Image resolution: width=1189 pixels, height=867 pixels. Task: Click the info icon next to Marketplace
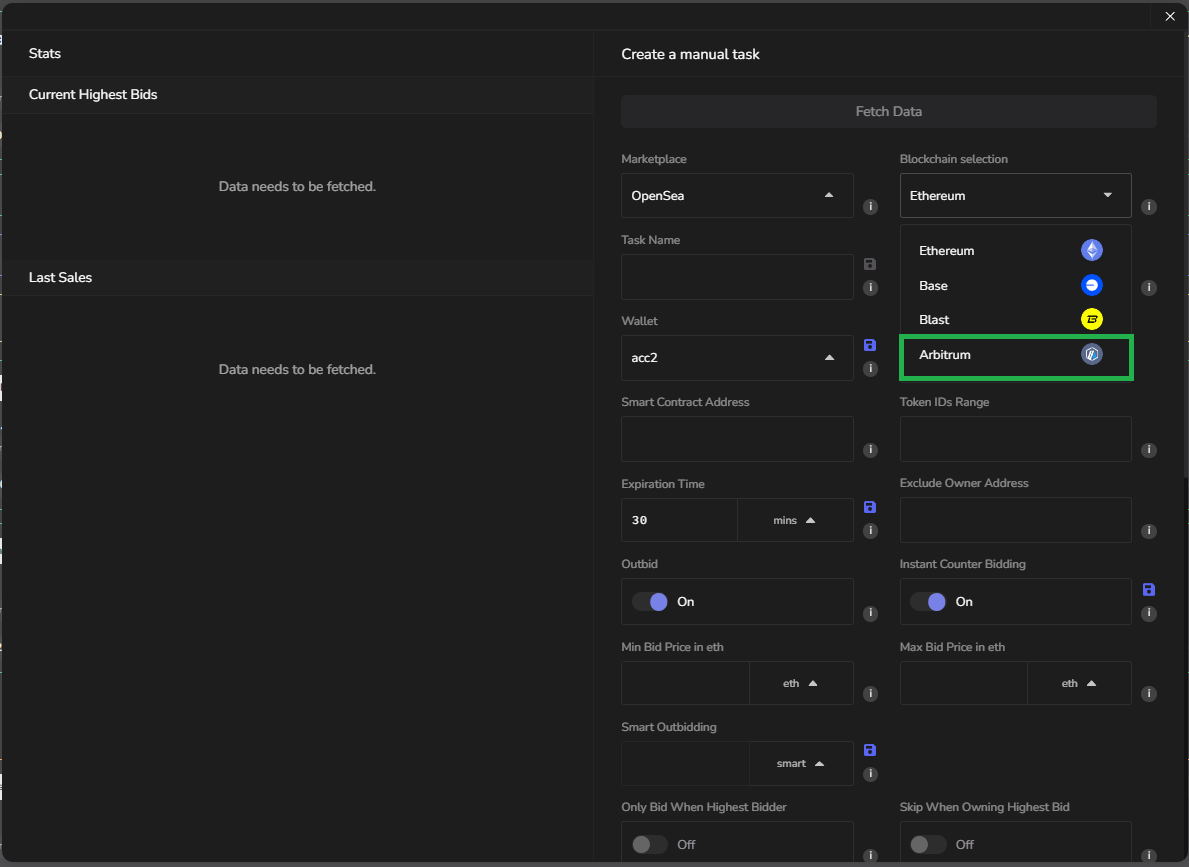(870, 207)
